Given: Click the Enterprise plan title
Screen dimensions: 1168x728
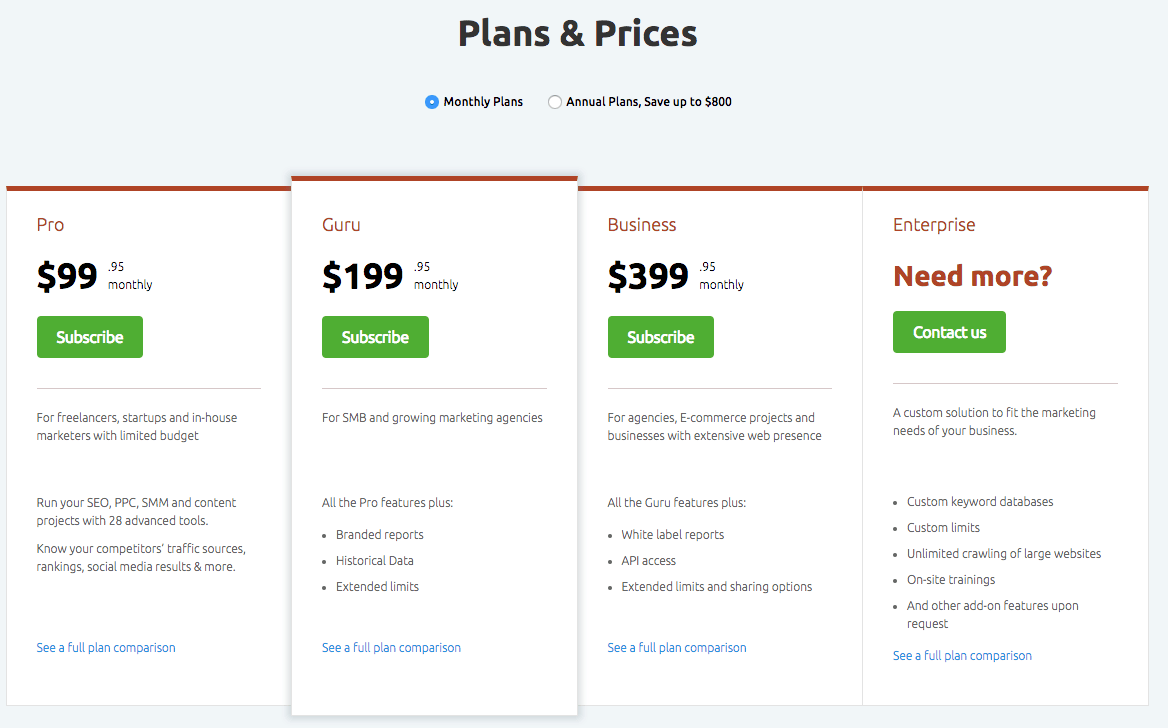Looking at the screenshot, I should (x=934, y=225).
